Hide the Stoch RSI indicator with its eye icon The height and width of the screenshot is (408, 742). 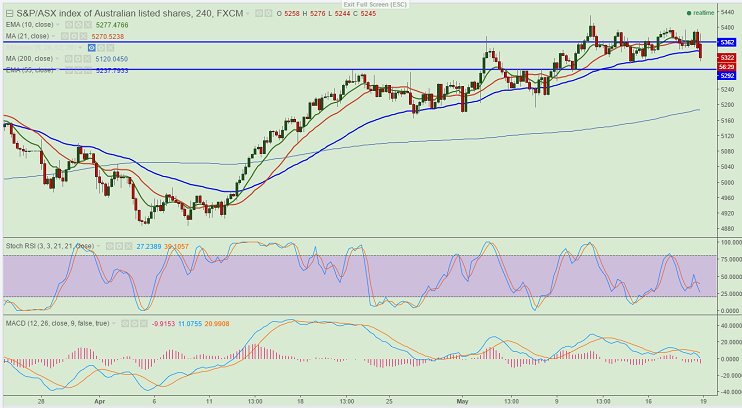(x=109, y=246)
